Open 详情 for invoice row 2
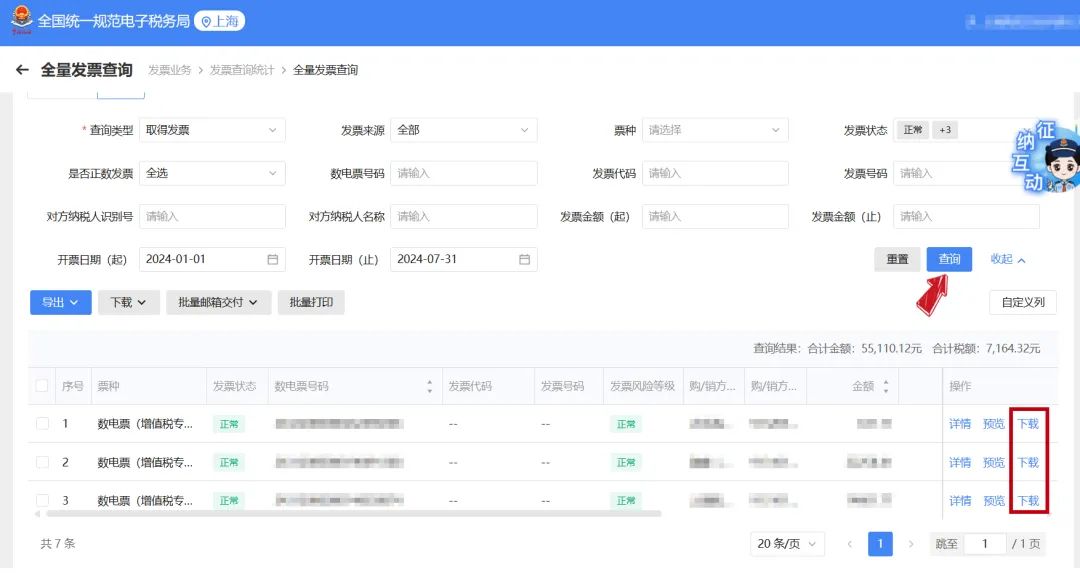Image resolution: width=1080 pixels, height=573 pixels. [959, 462]
